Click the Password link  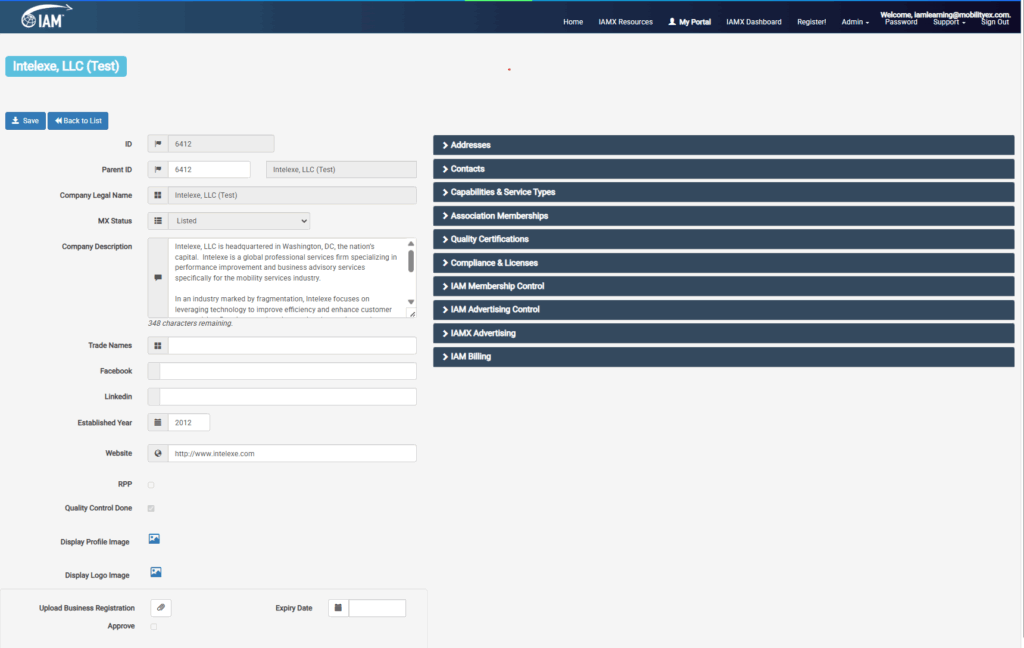pyautogui.click(x=901, y=22)
